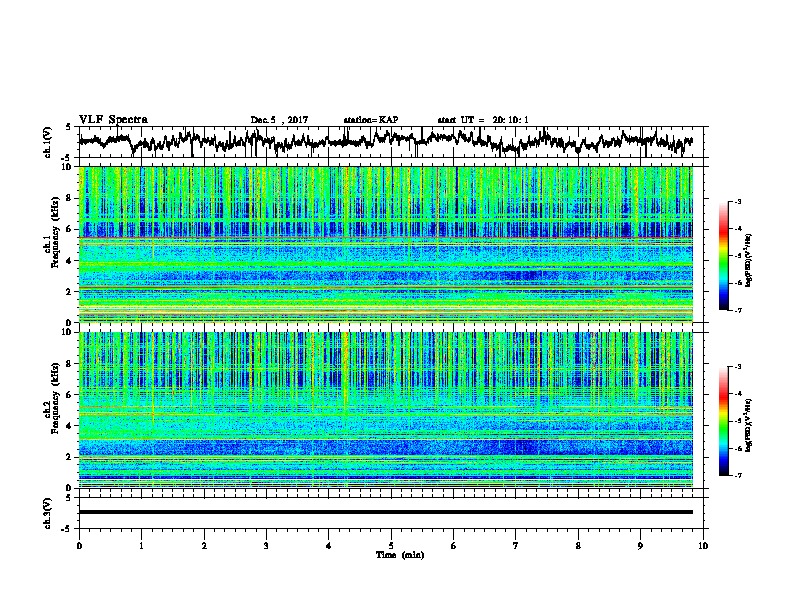Click the log(PSD) unit label beside ch.1 color bar
Screen dimensions: 792x612
pos(749,260)
